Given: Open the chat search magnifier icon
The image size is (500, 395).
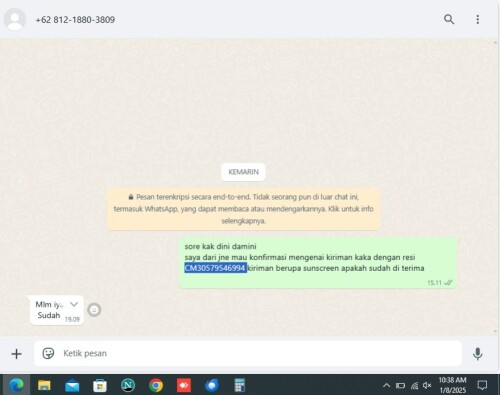Looking at the screenshot, I should [449, 19].
